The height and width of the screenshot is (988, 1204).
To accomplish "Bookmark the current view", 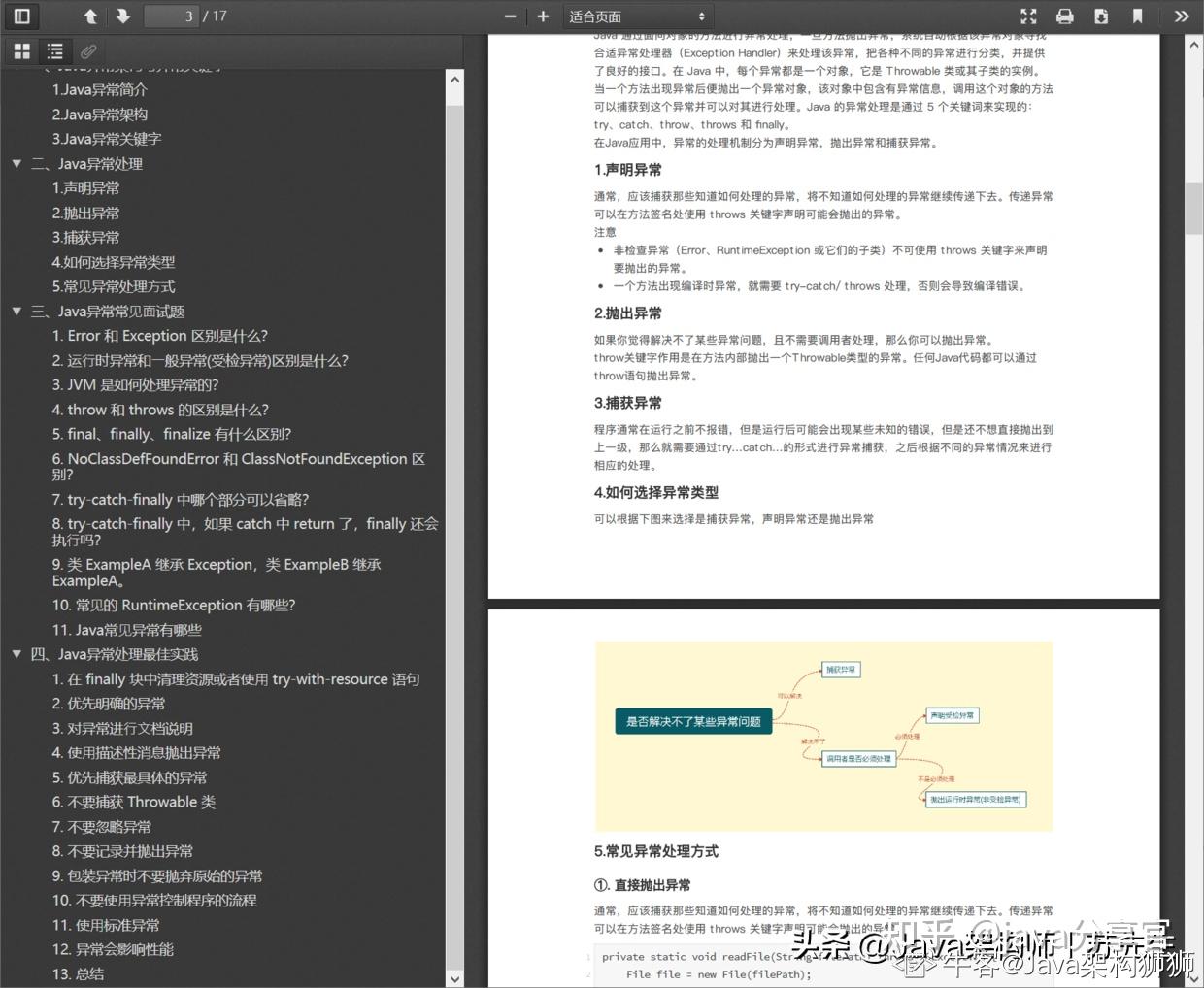I will coord(1137,16).
